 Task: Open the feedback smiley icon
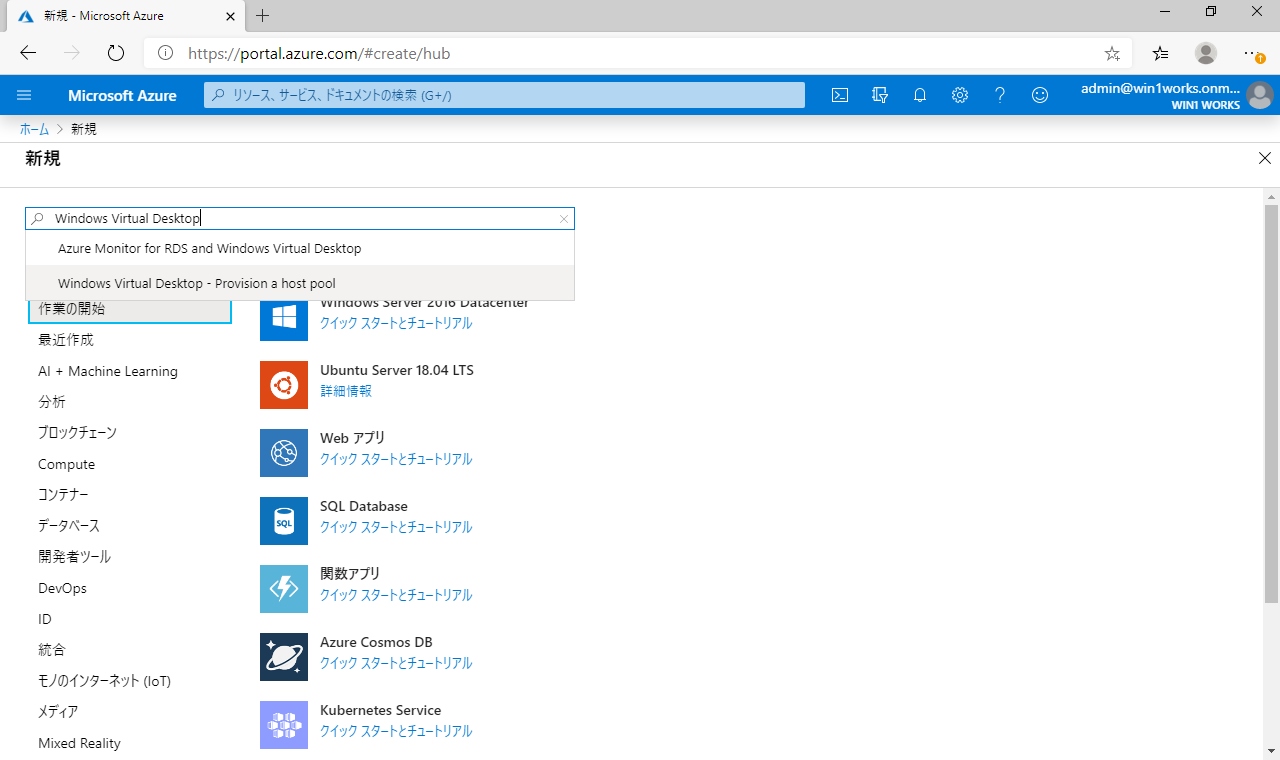1040,95
